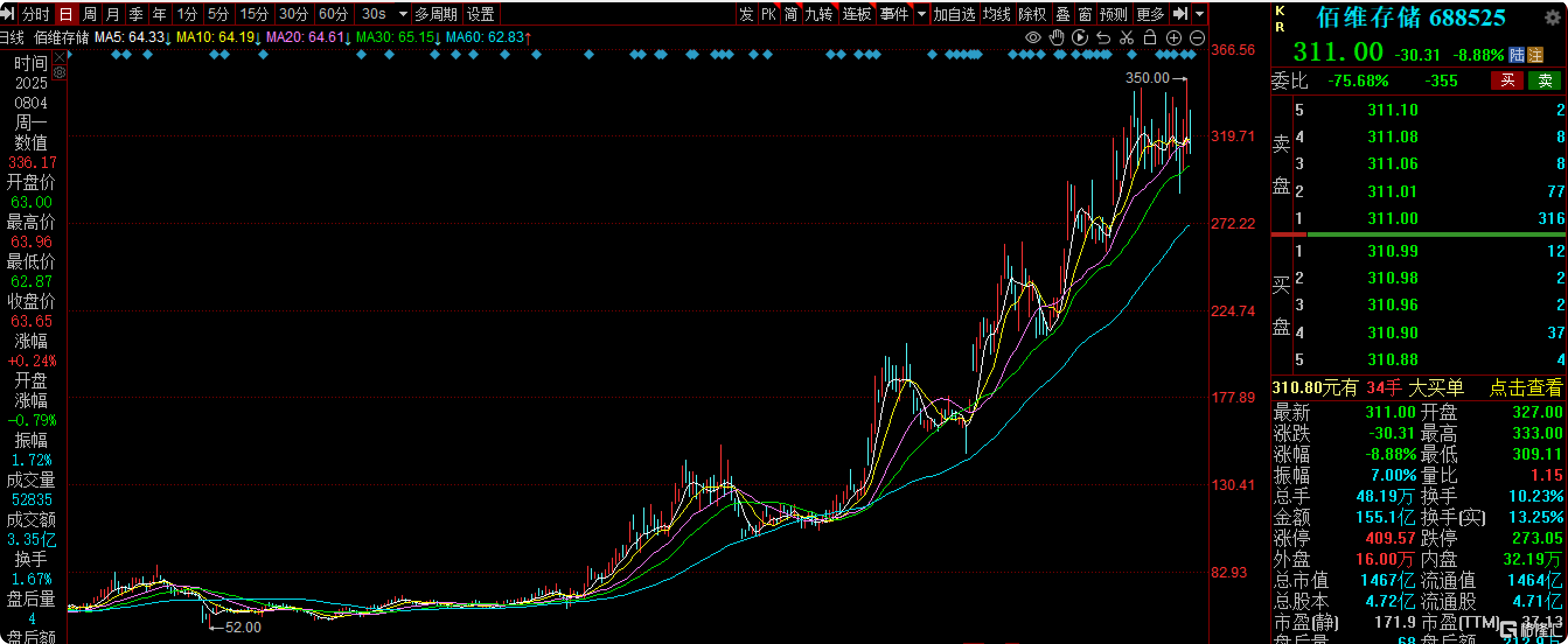Close the data info panel with X
The image size is (1568, 644).
click(x=60, y=58)
